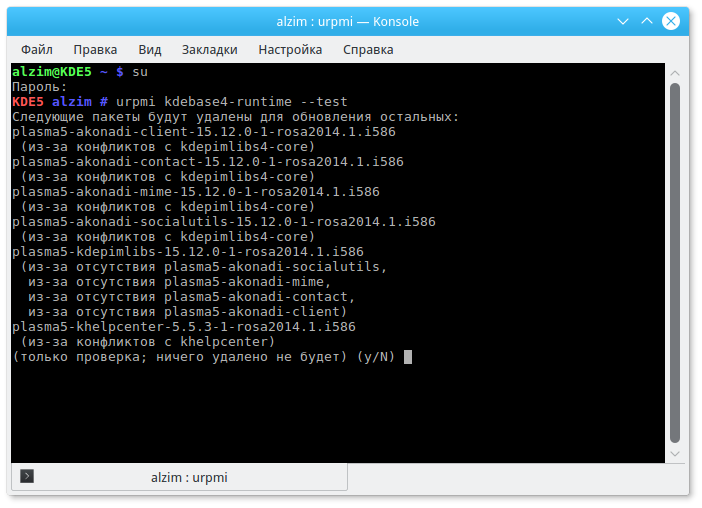The image size is (702, 508).
Task: Open the Закладки menu
Action: tap(210, 50)
